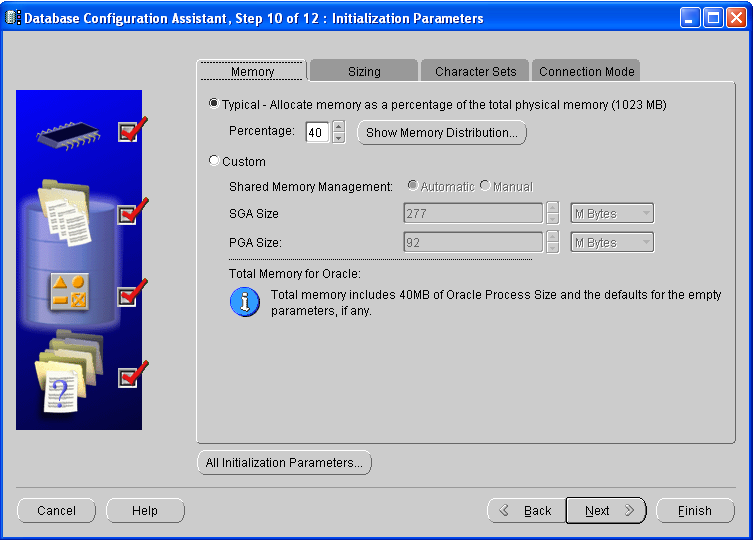Click Show Memory Distribution button

[x=442, y=132]
